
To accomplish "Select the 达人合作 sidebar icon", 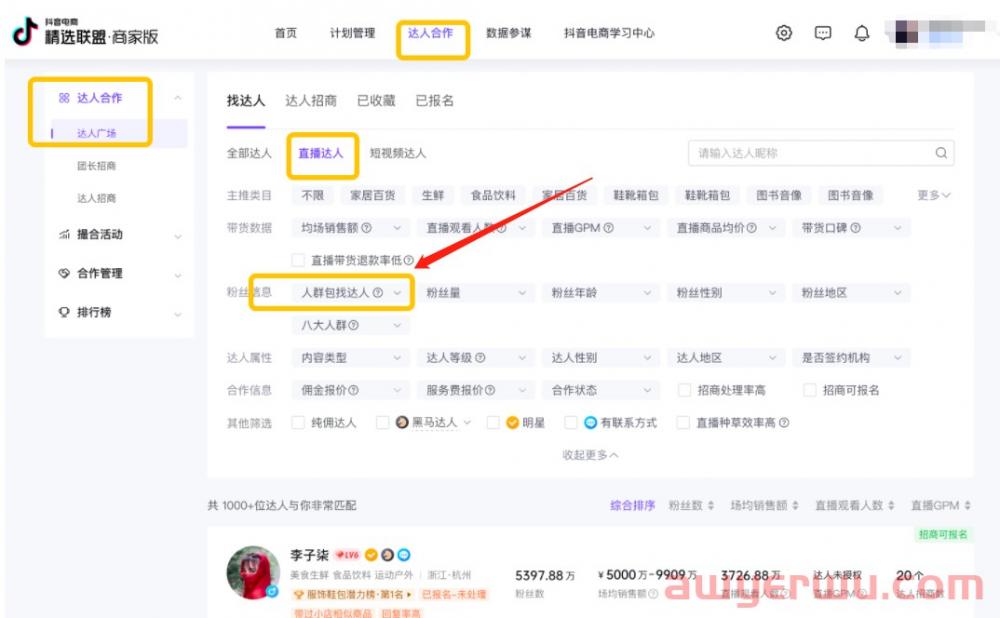I will click(61, 98).
